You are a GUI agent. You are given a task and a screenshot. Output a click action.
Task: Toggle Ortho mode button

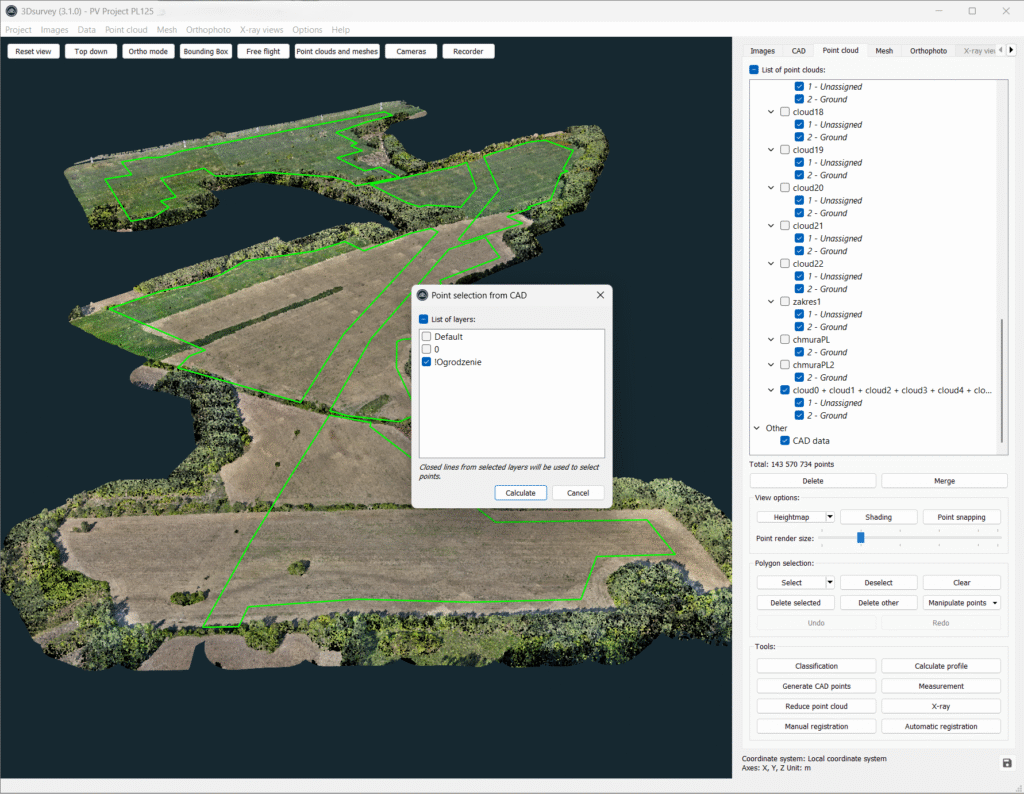148,52
